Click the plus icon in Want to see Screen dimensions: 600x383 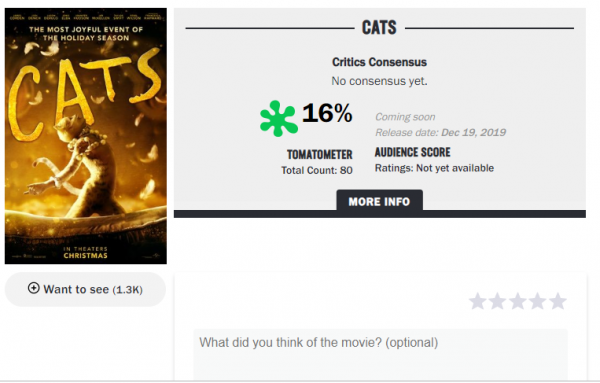pos(34,288)
